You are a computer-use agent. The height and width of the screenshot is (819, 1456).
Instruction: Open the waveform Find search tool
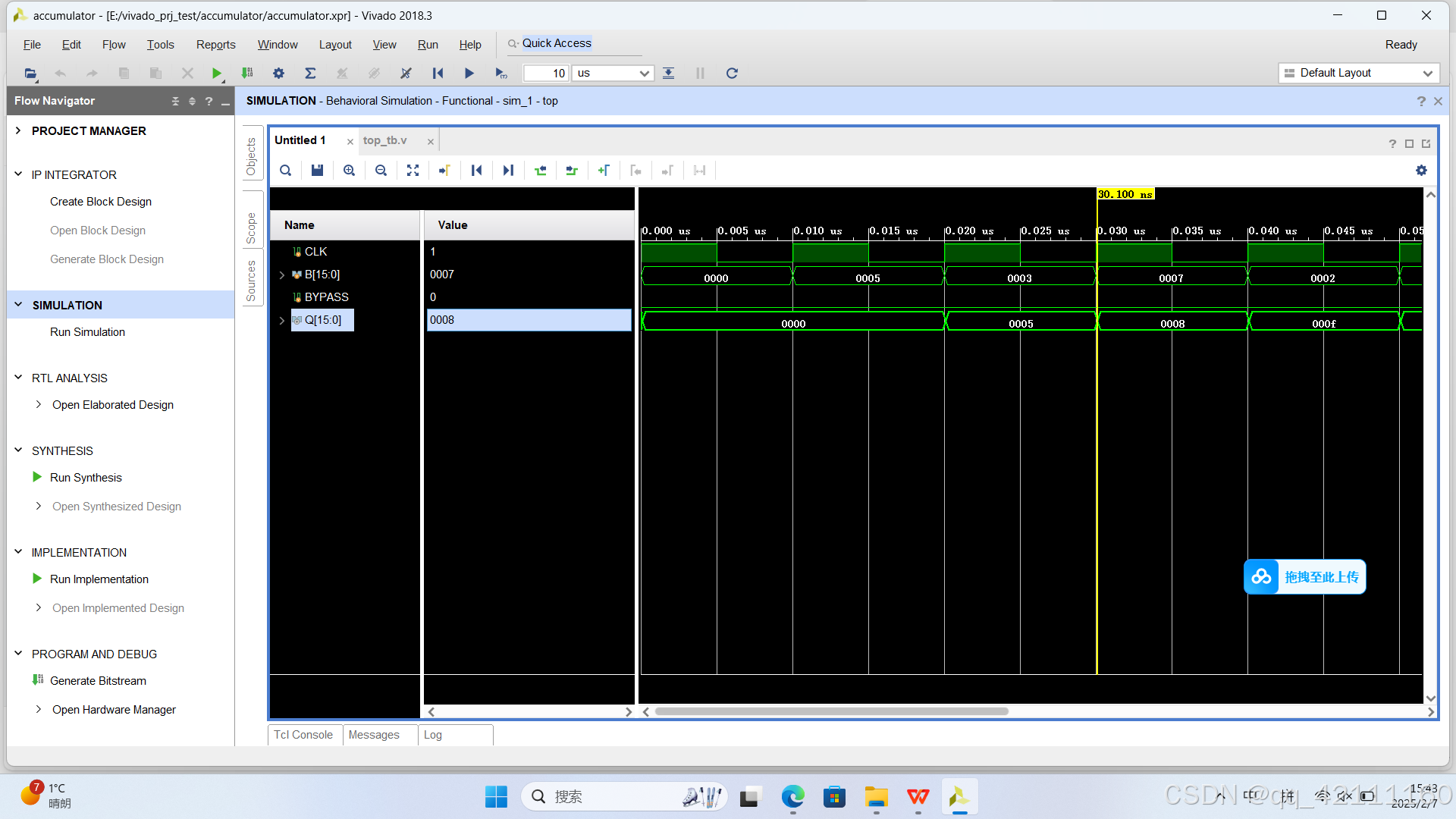(x=285, y=170)
